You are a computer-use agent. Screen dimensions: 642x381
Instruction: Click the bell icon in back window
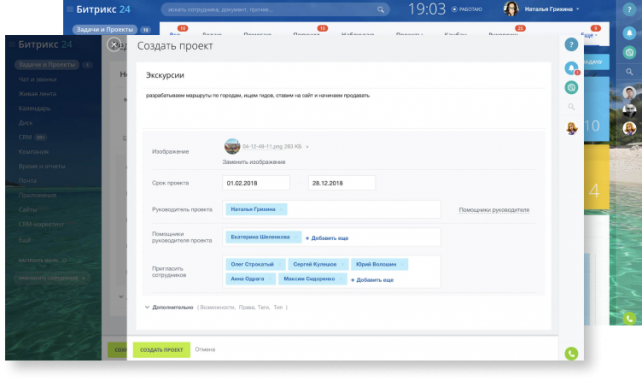(x=629, y=33)
